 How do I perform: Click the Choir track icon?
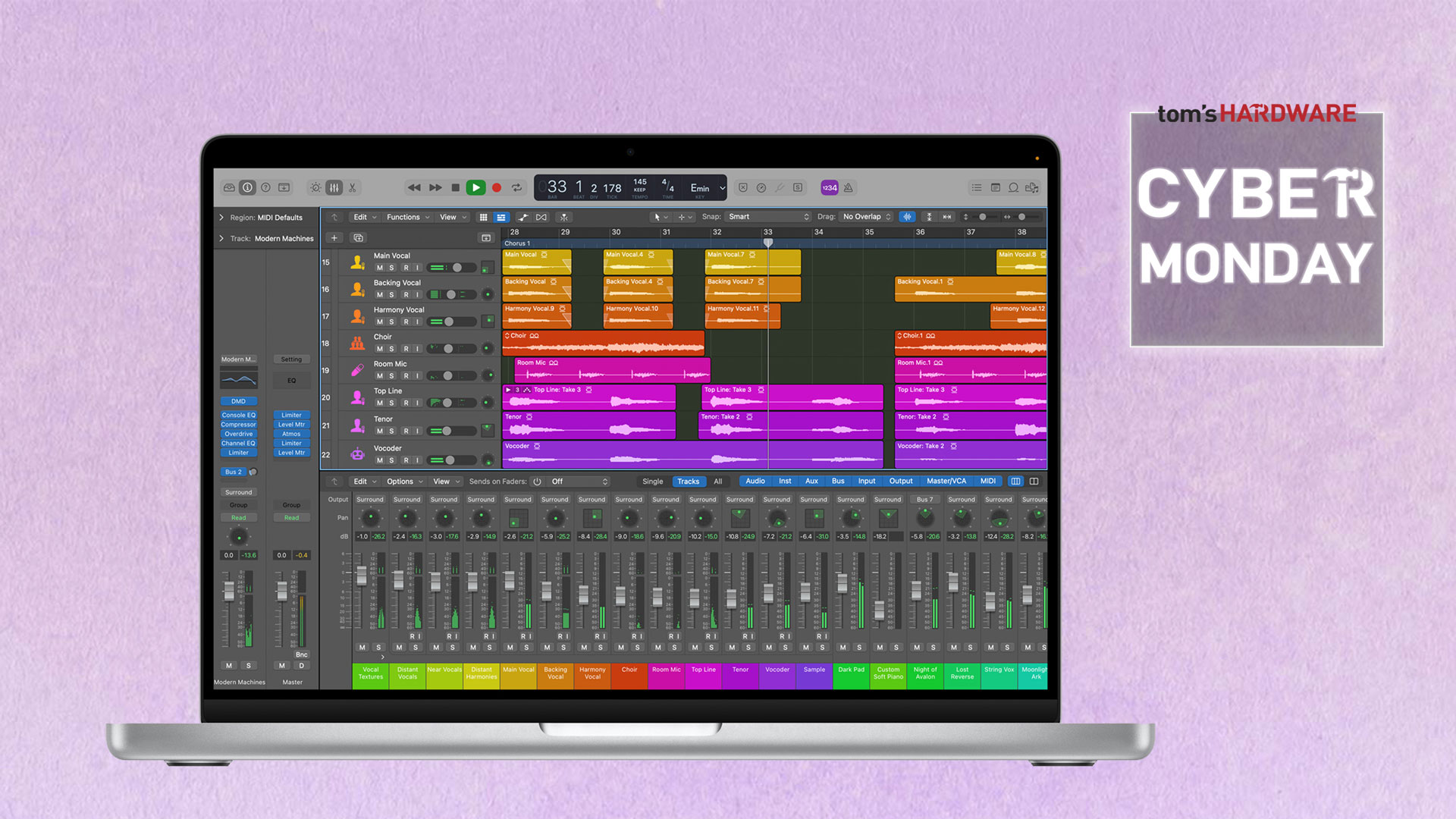click(x=357, y=344)
